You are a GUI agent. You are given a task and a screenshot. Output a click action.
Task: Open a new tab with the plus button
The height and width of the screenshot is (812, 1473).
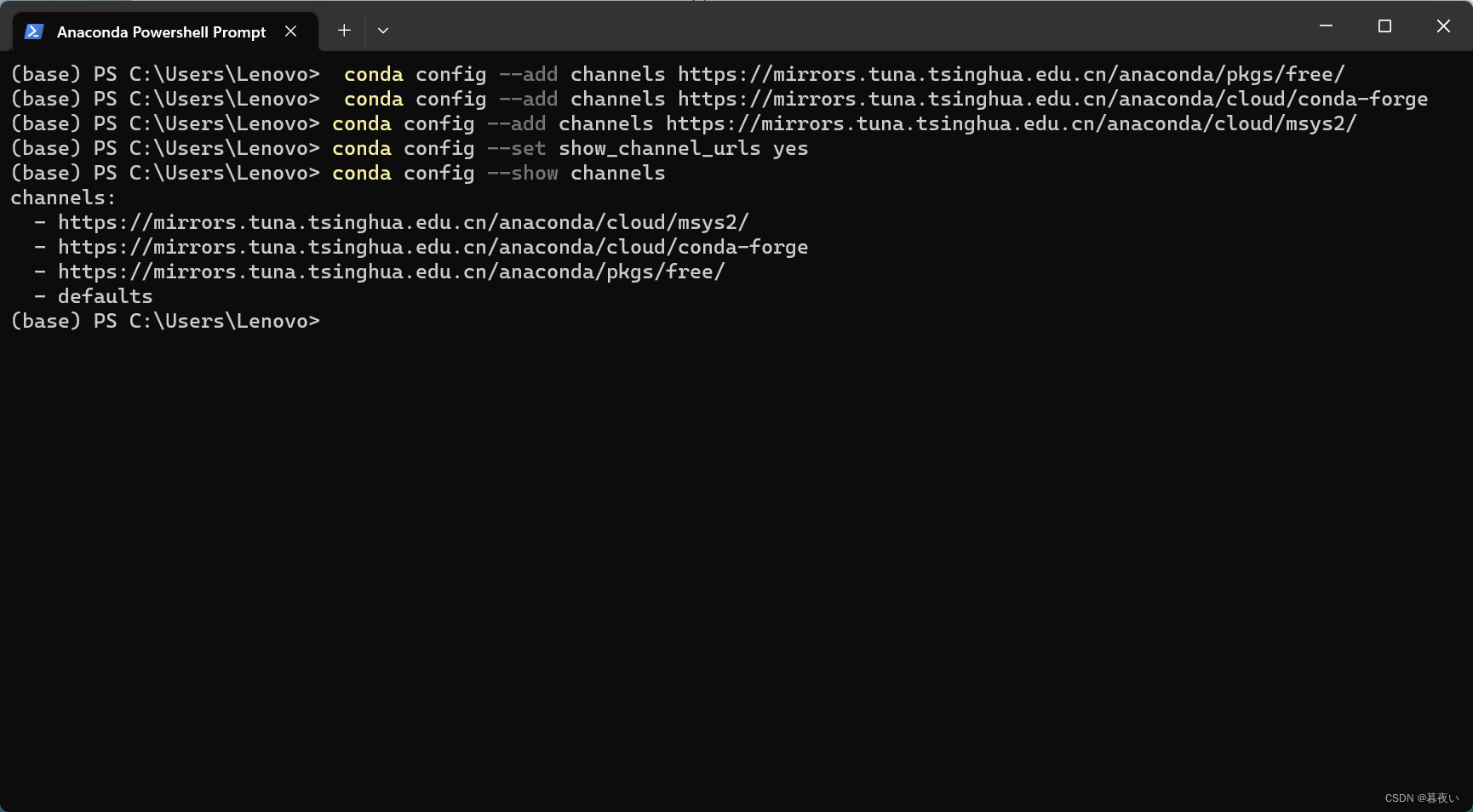click(344, 31)
